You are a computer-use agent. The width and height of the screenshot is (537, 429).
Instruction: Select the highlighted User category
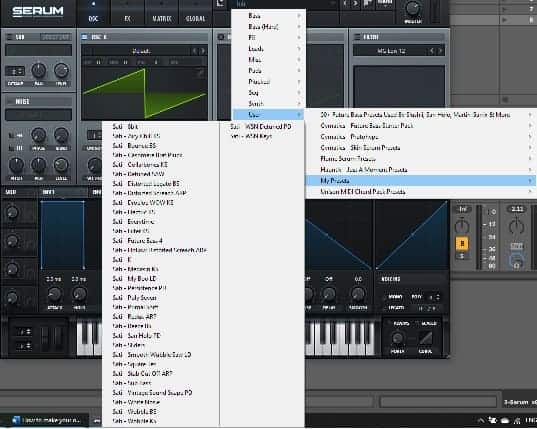268,114
